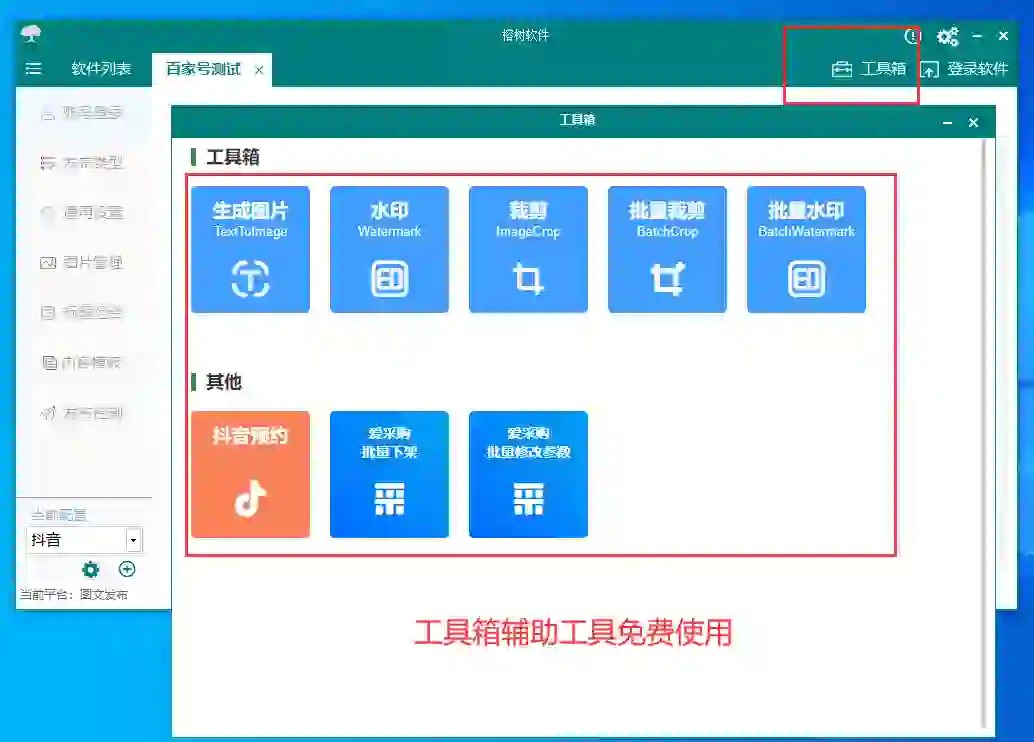
Task: Open the ImageCrop 裁剪 tool
Action: [x=528, y=248]
